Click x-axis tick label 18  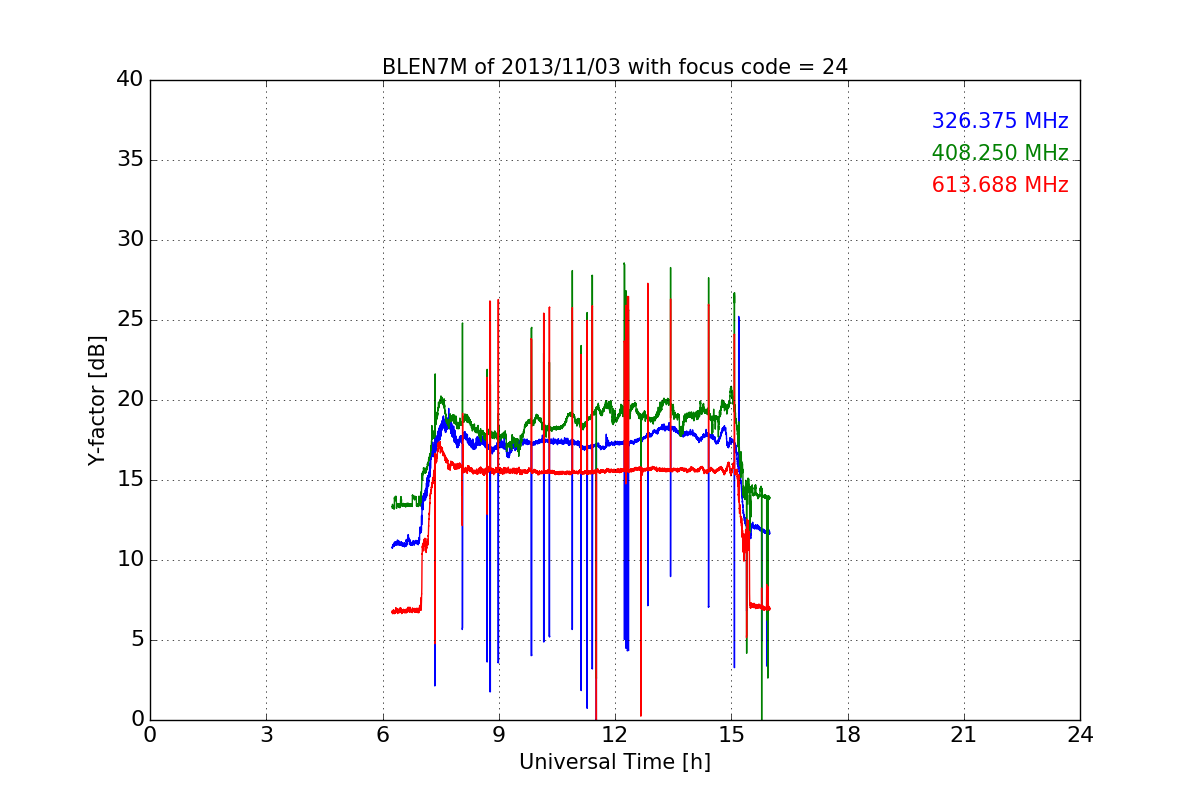(848, 735)
